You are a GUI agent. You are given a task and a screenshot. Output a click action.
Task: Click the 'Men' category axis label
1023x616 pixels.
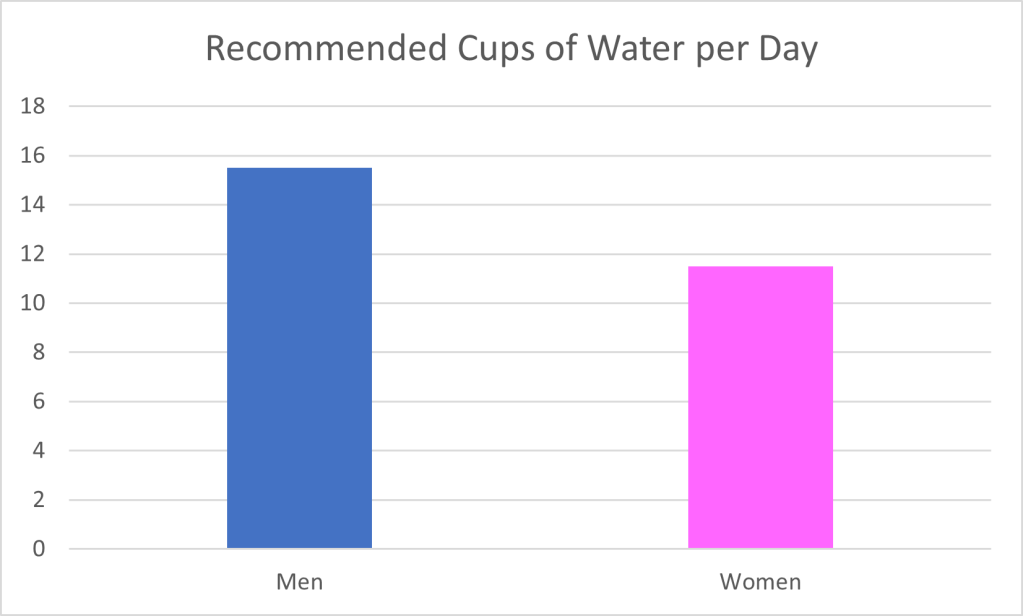point(299,581)
